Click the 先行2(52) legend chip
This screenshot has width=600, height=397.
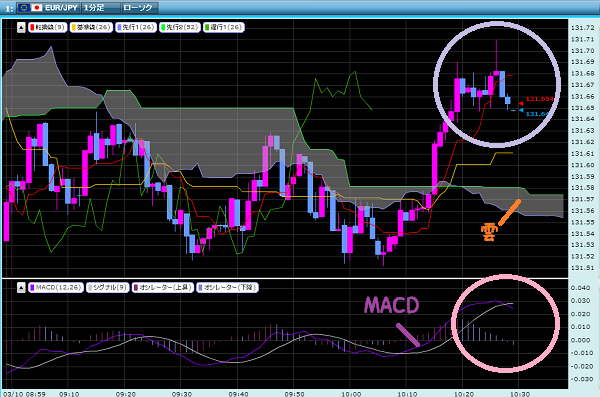[x=180, y=27]
